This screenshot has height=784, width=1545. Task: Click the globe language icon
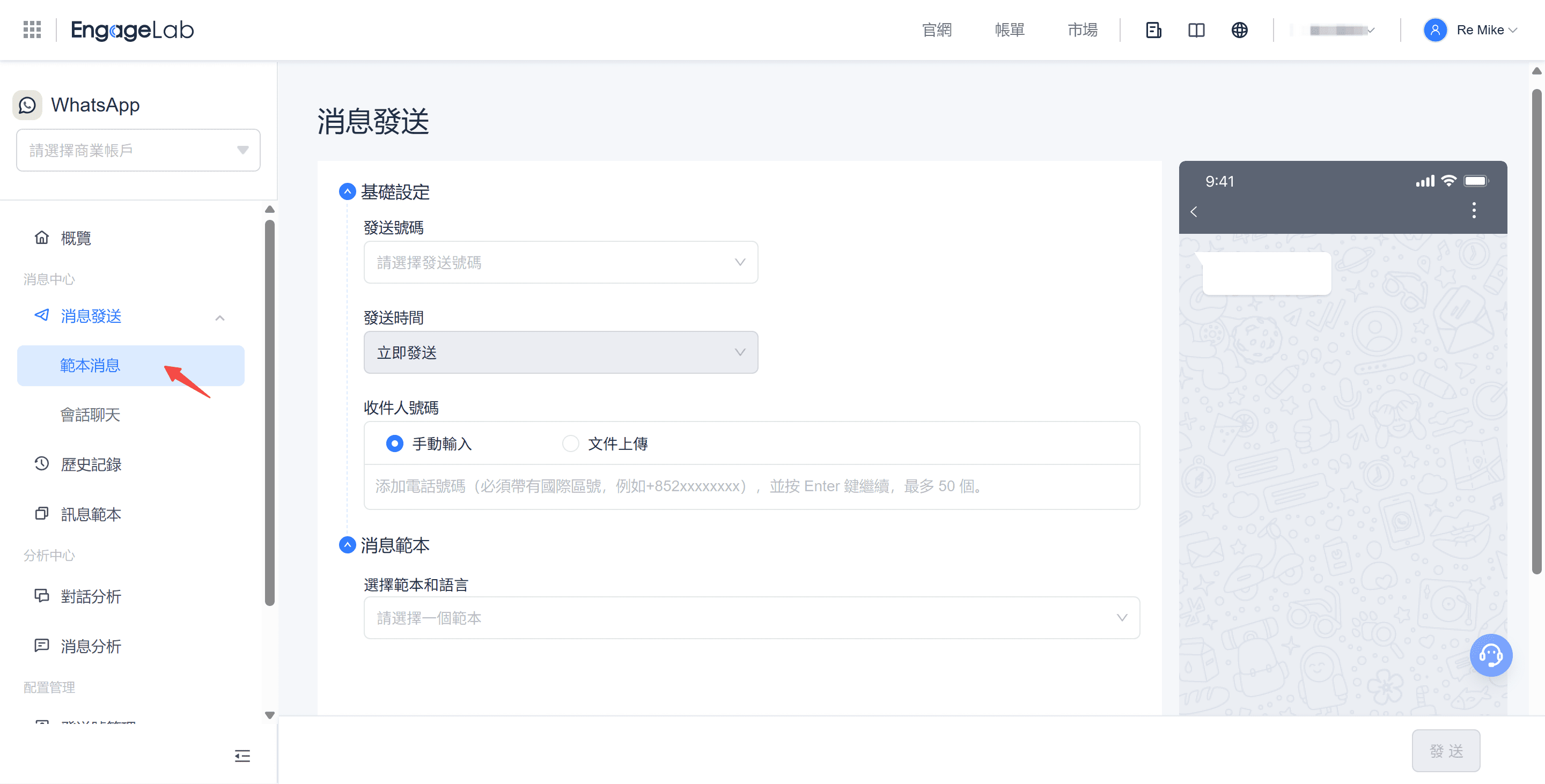pyautogui.click(x=1240, y=30)
